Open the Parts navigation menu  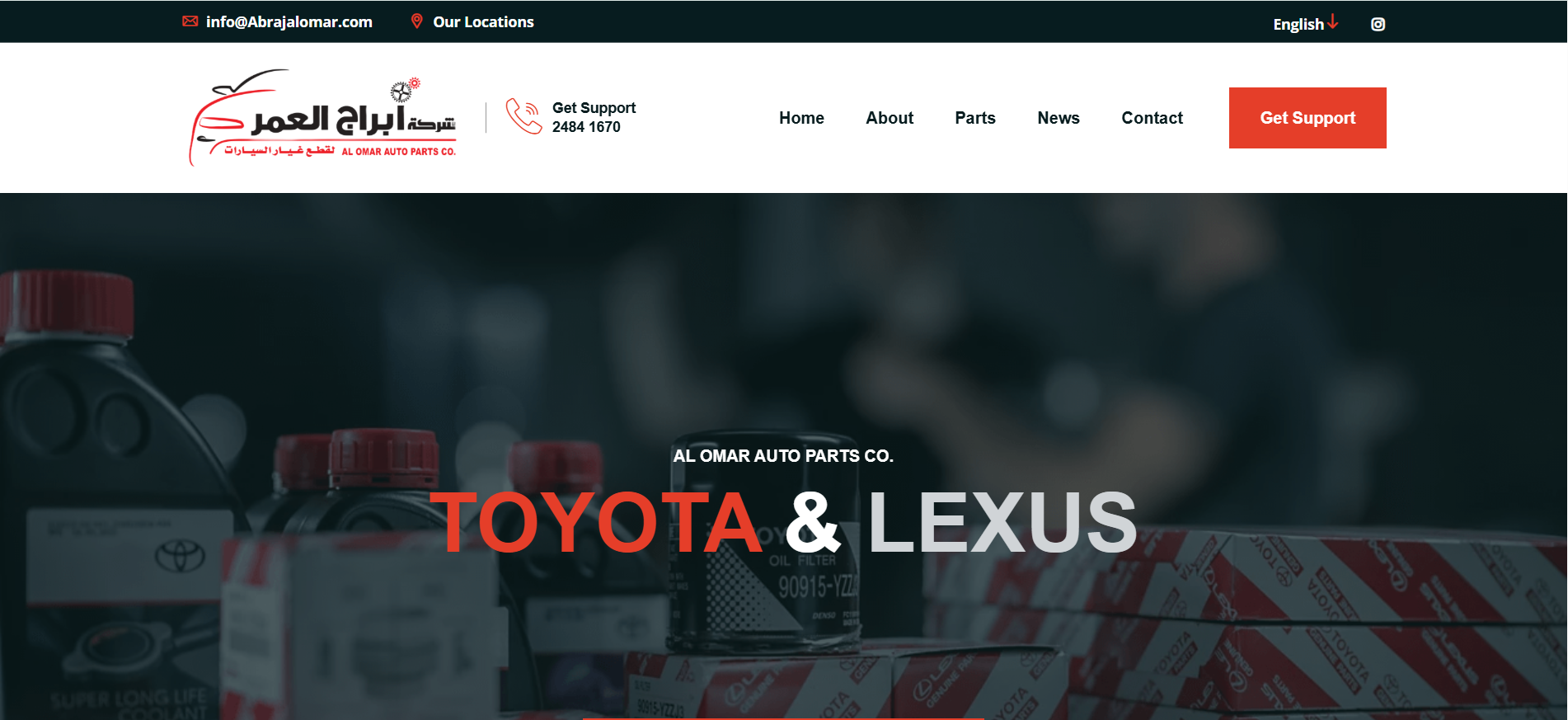975,118
